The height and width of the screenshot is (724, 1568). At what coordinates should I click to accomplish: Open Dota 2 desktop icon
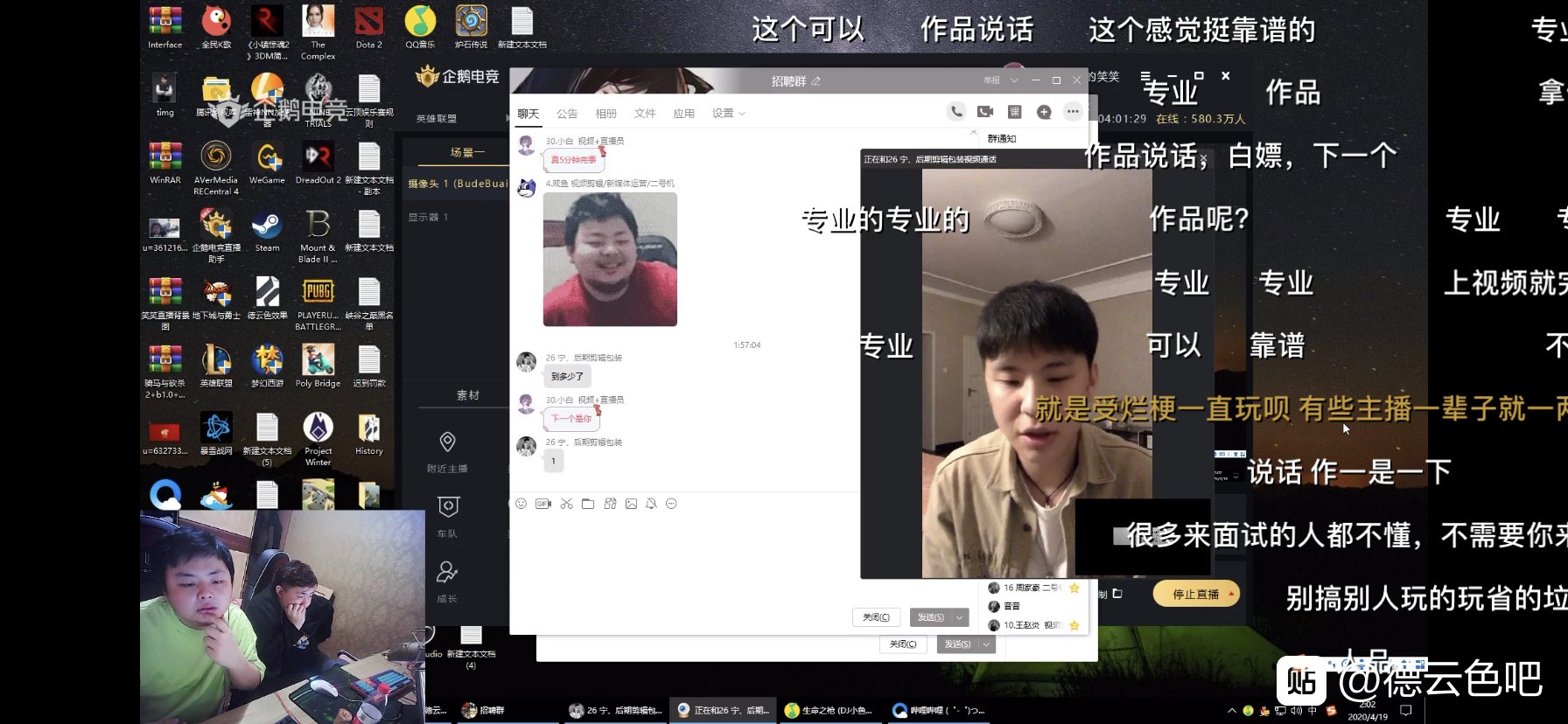368,28
